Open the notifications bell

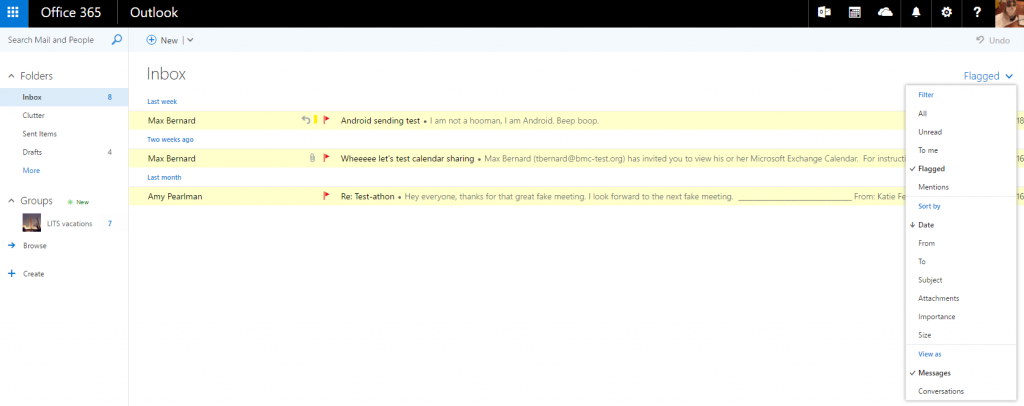(916, 13)
